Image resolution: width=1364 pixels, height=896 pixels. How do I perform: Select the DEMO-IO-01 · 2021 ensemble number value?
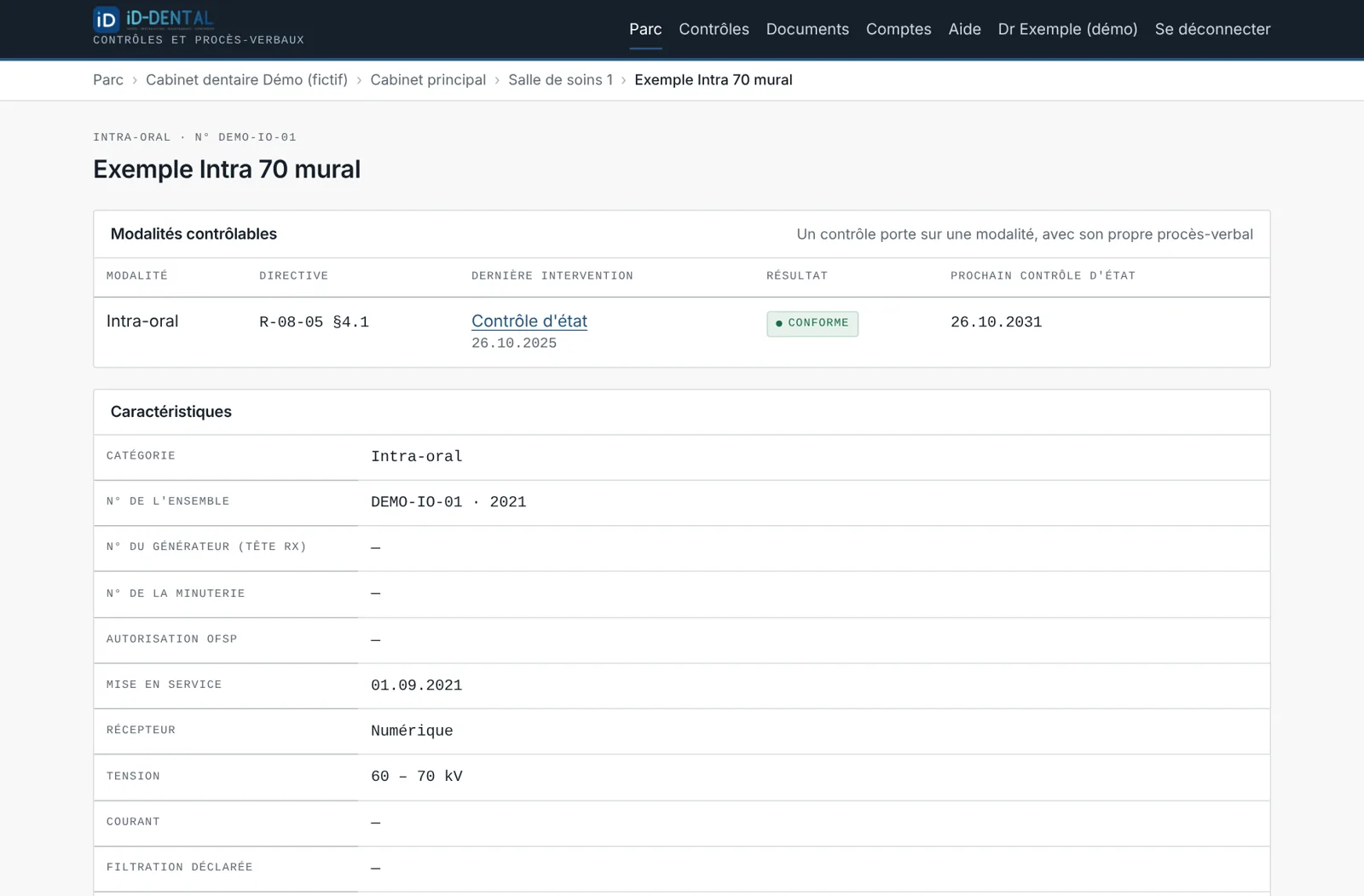tap(448, 502)
